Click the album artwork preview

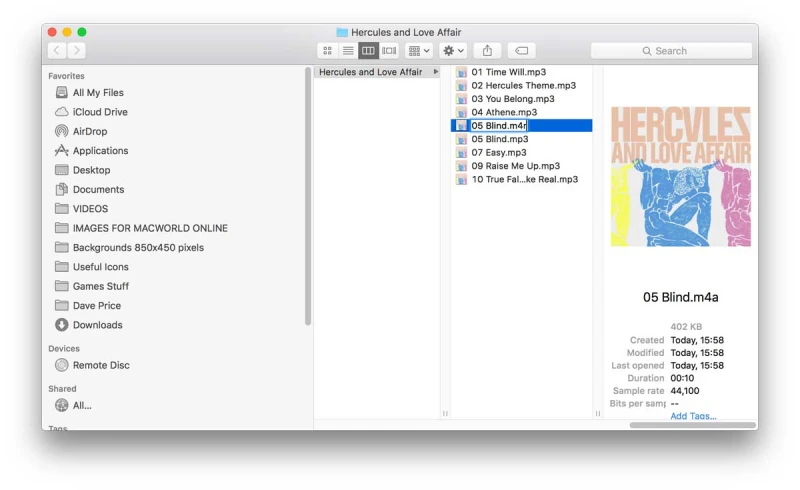click(680, 177)
